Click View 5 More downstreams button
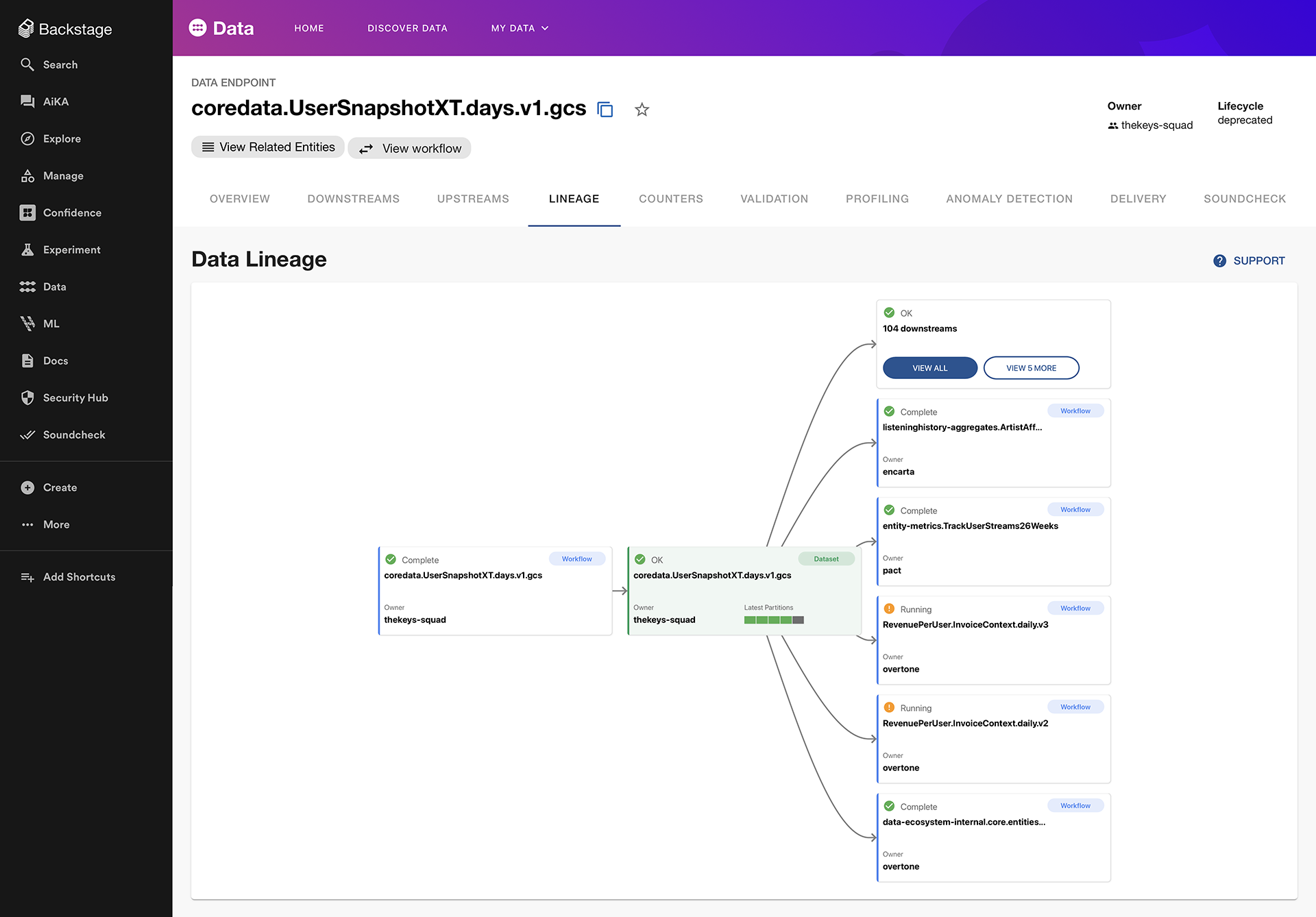The width and height of the screenshot is (1316, 917). 1031,368
